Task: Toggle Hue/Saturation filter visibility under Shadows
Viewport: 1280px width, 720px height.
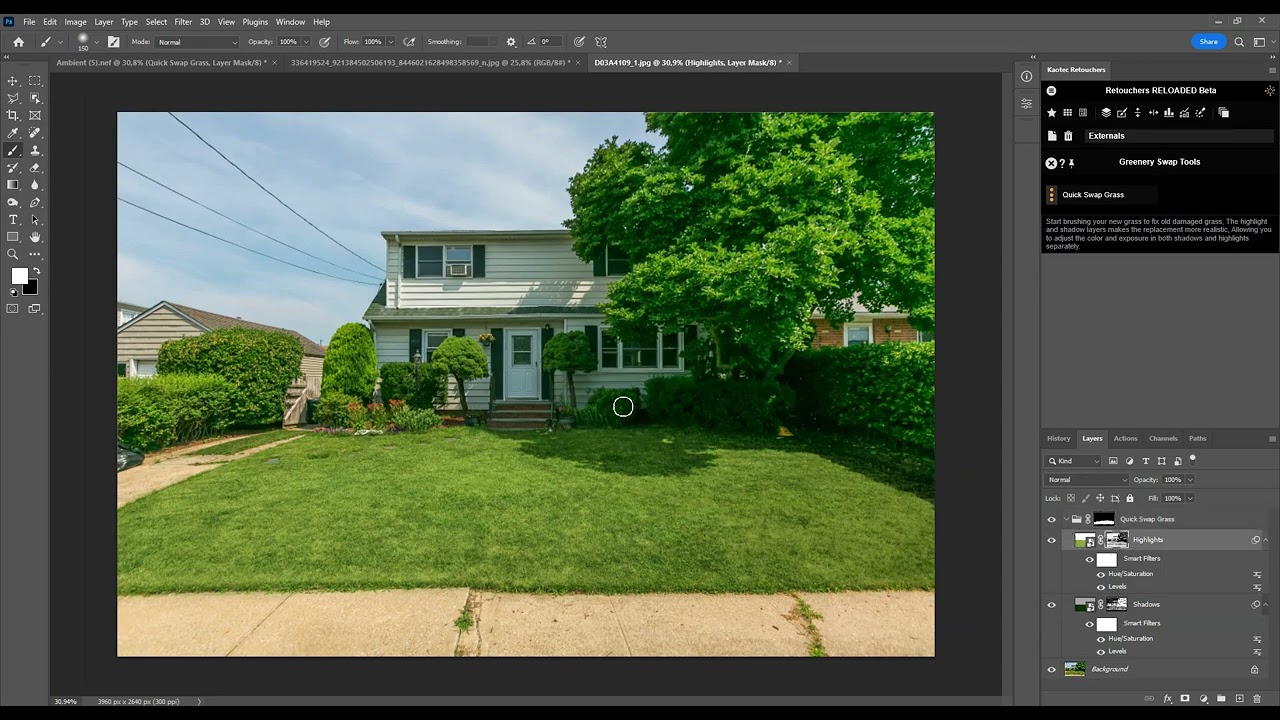Action: pos(1101,639)
